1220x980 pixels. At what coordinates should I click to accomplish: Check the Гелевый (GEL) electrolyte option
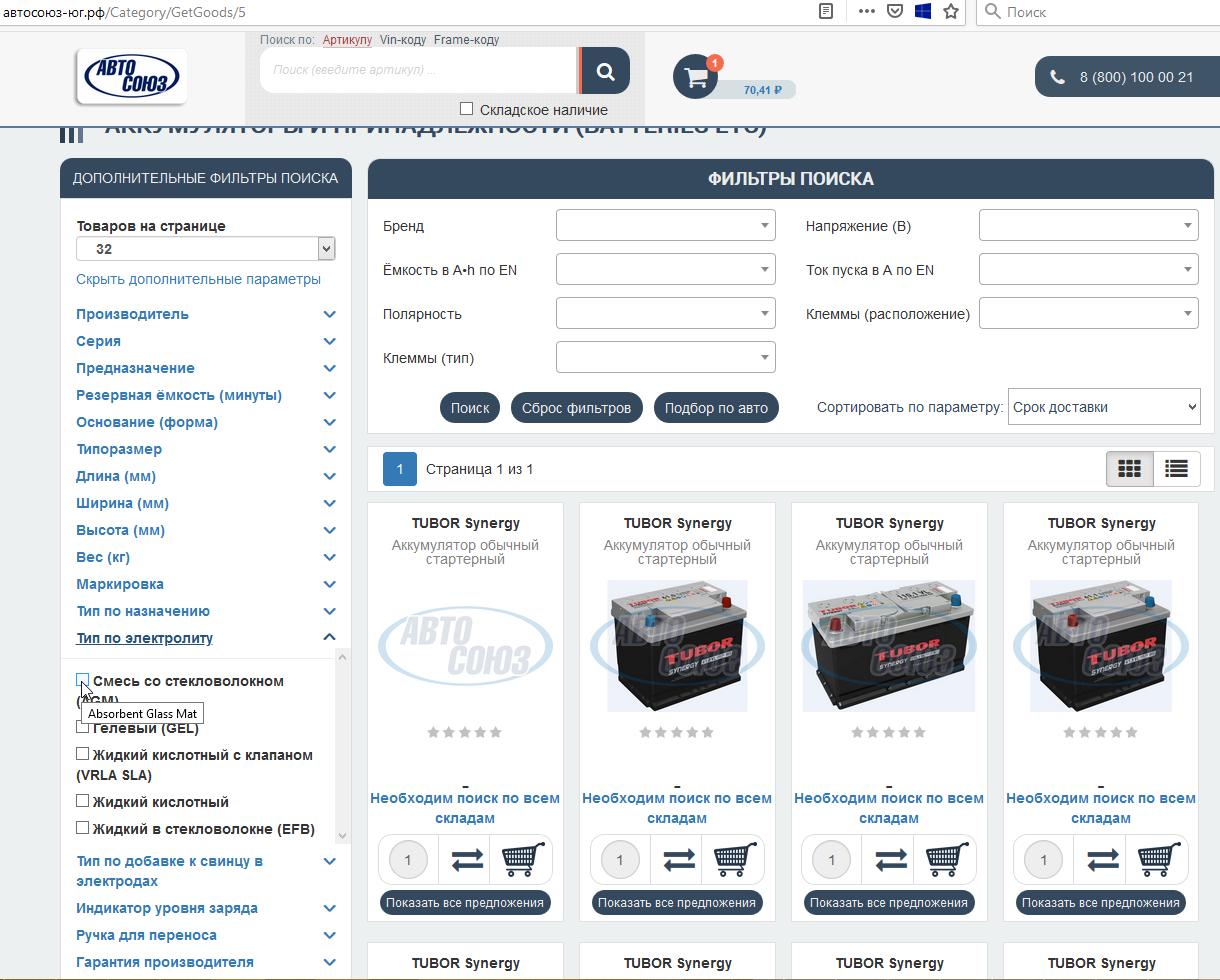pos(83,727)
